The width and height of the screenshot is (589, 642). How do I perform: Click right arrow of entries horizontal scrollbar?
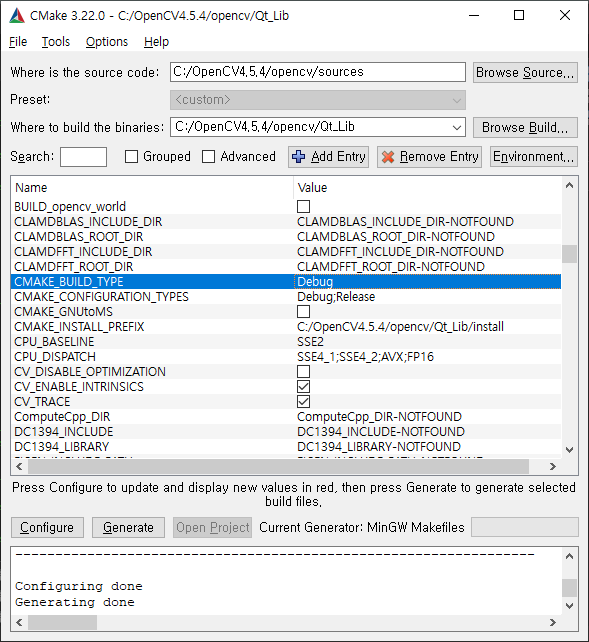coord(553,466)
